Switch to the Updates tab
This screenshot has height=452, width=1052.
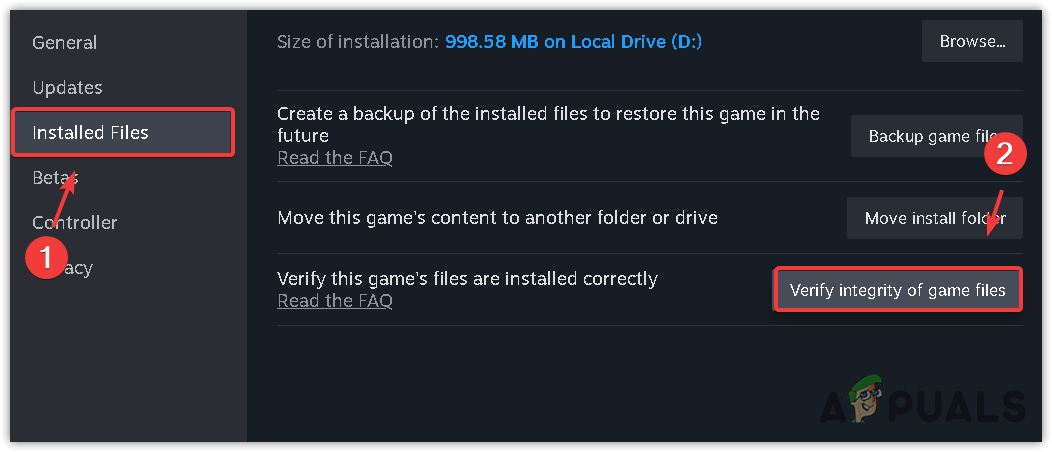point(67,88)
